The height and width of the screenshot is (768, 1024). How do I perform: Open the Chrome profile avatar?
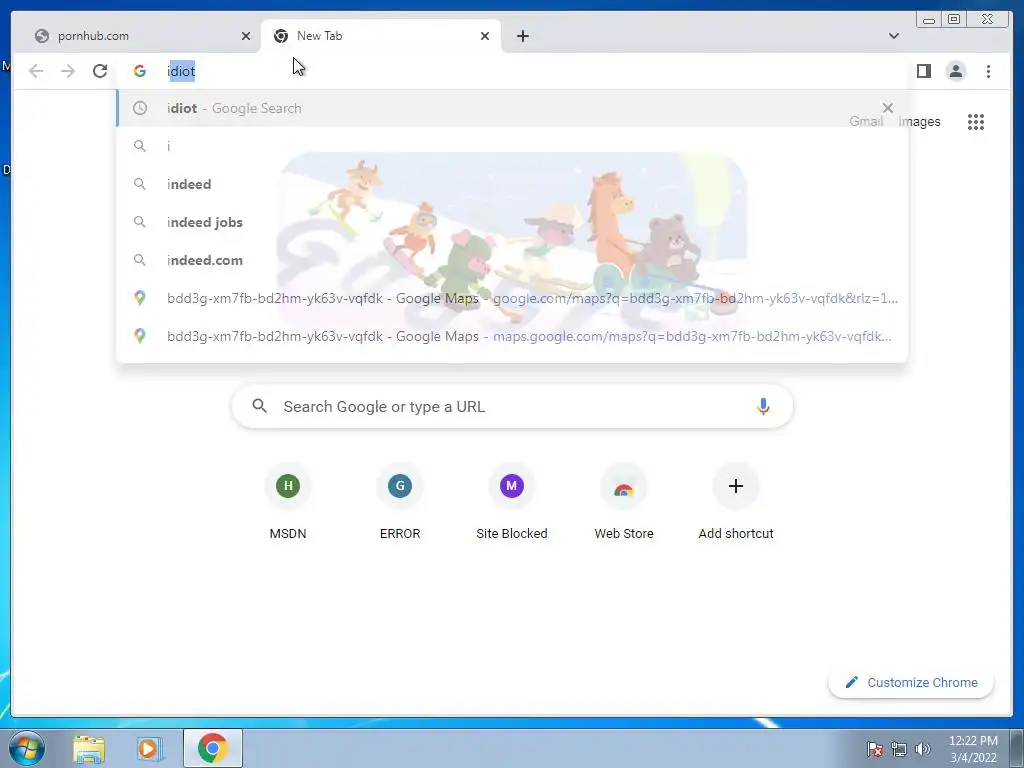pyautogui.click(x=956, y=71)
